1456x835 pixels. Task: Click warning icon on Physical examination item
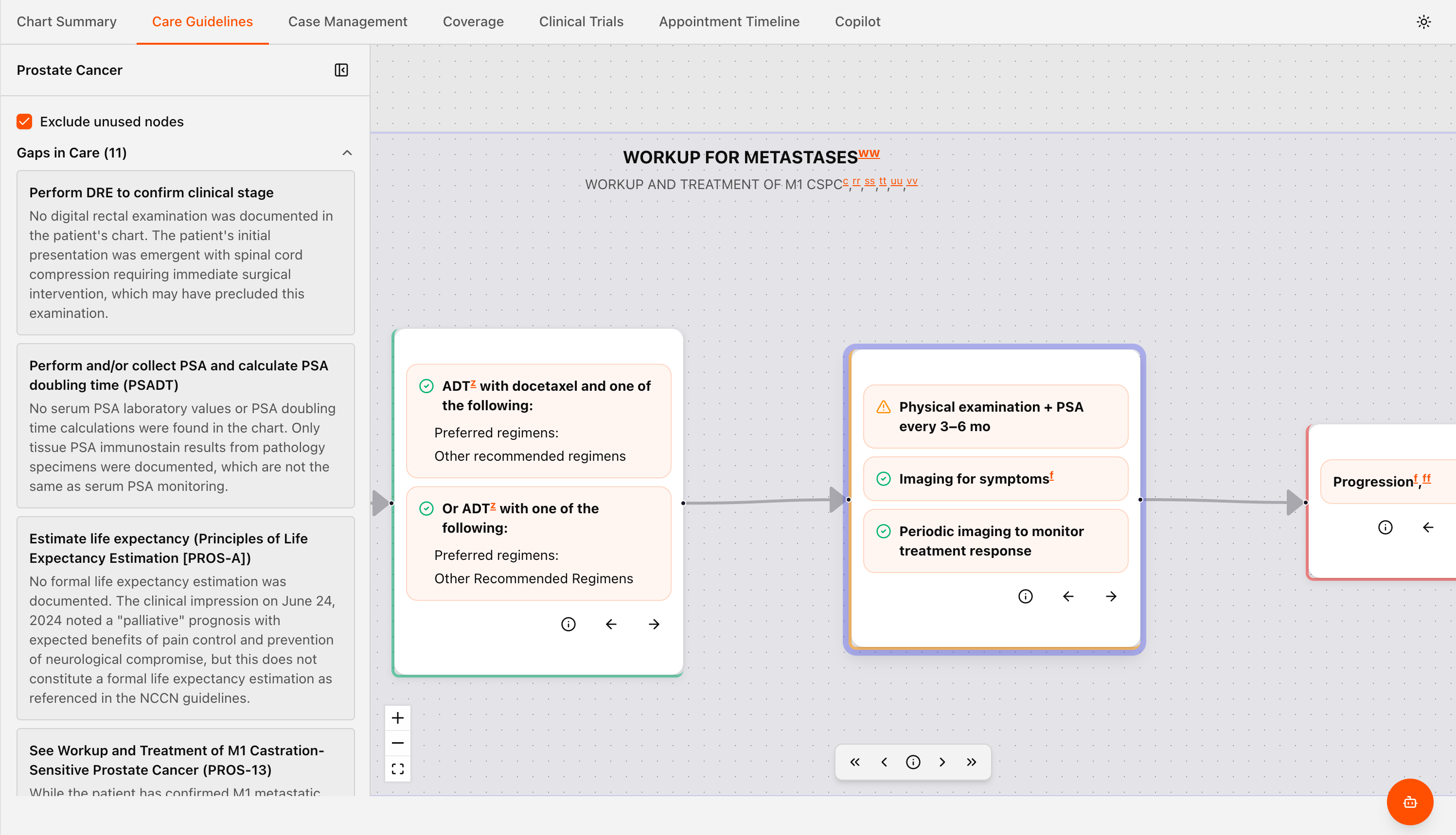tap(884, 407)
